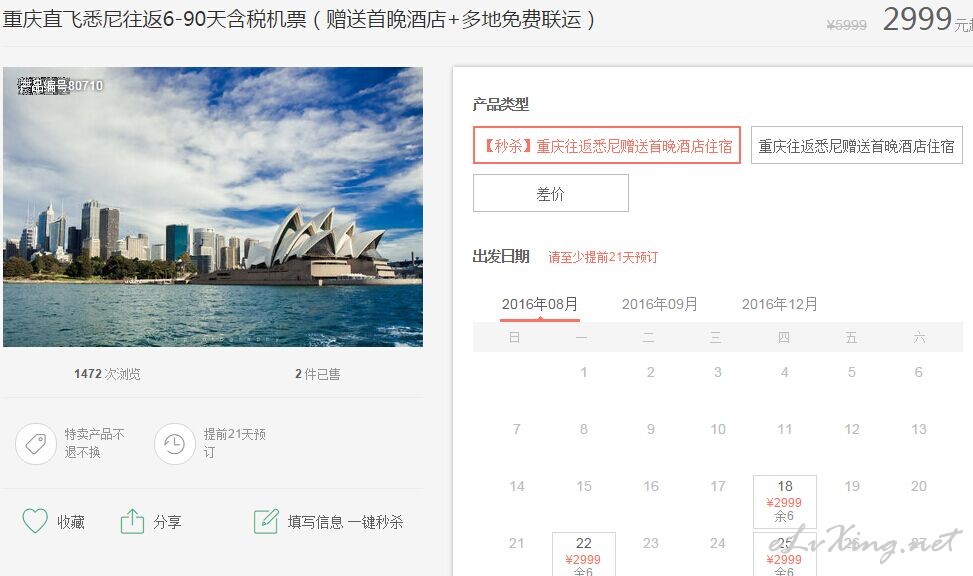Switch to the 2016年09月 tab
The image size is (973, 576).
(x=660, y=304)
